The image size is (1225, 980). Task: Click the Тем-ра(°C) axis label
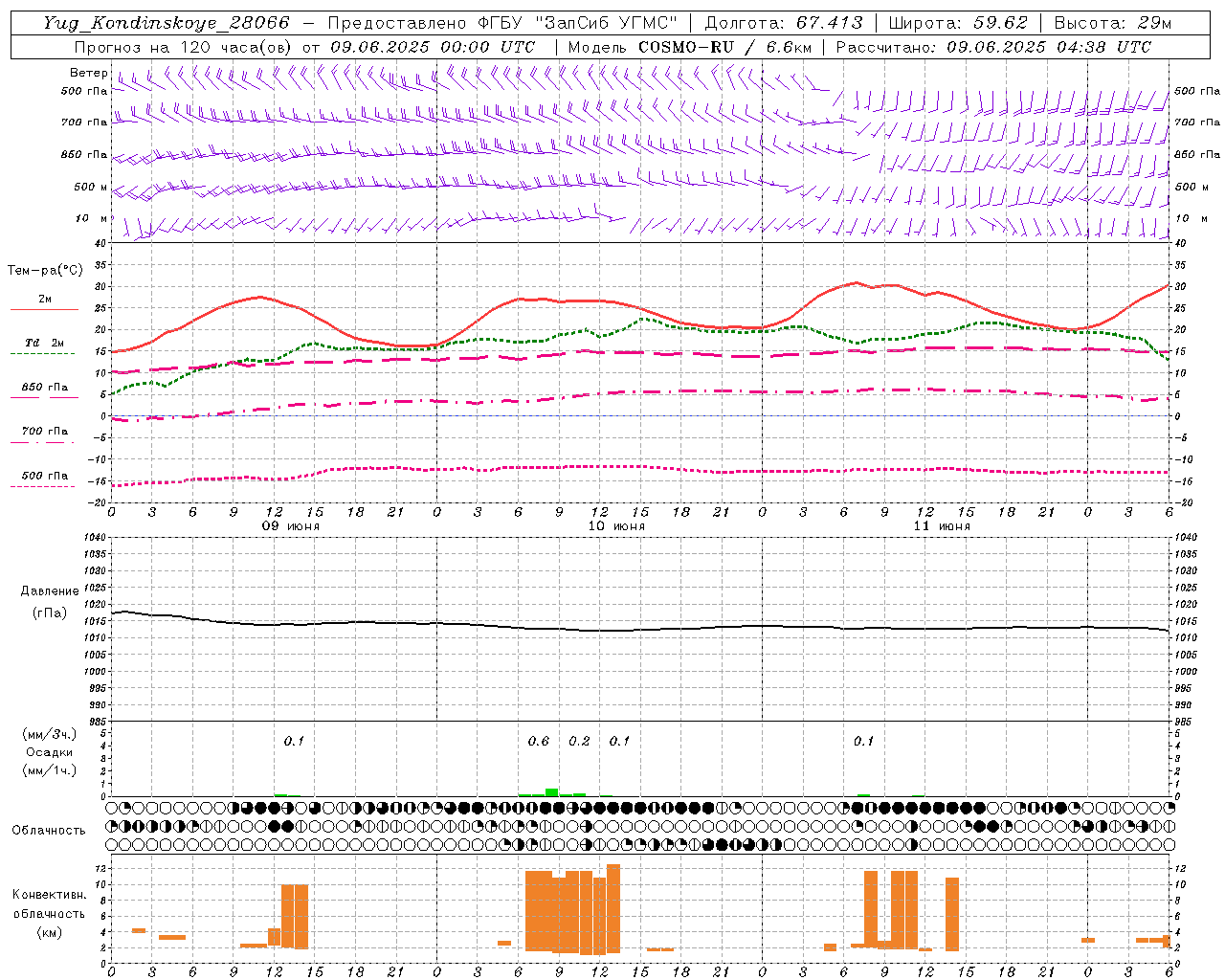click(45, 271)
